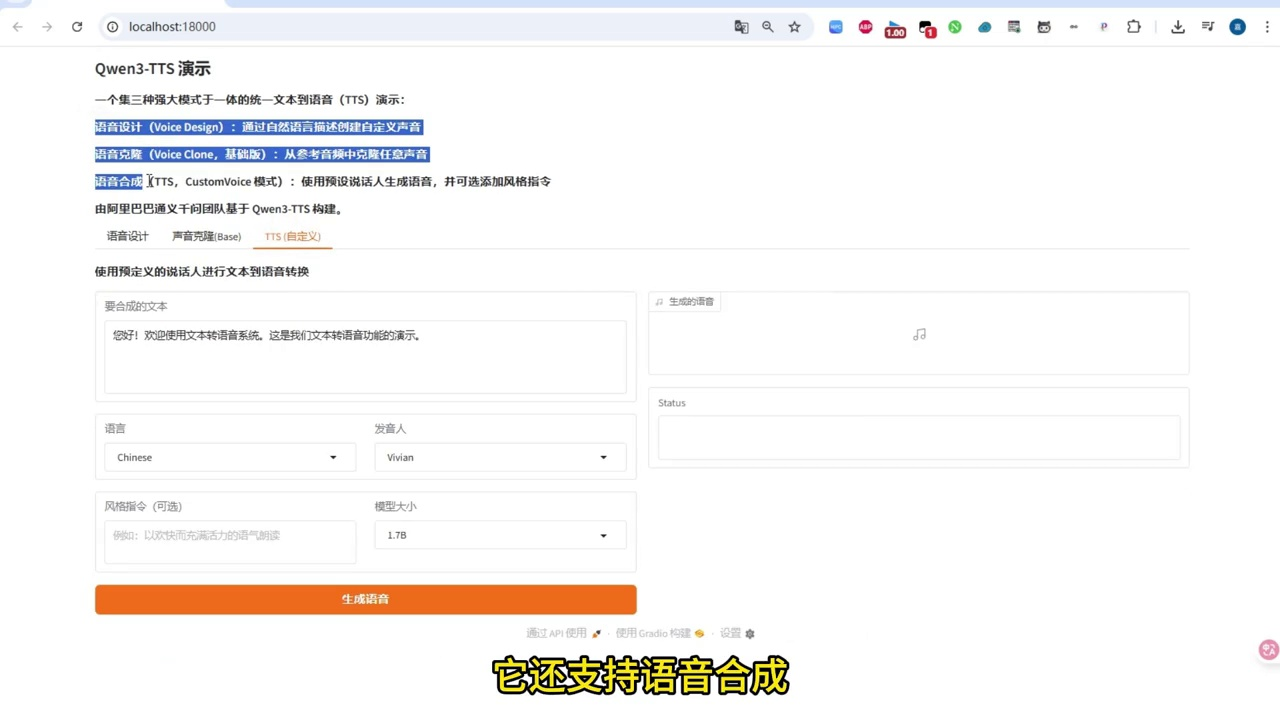Click the 风格指令 (可选) input field

(230, 541)
